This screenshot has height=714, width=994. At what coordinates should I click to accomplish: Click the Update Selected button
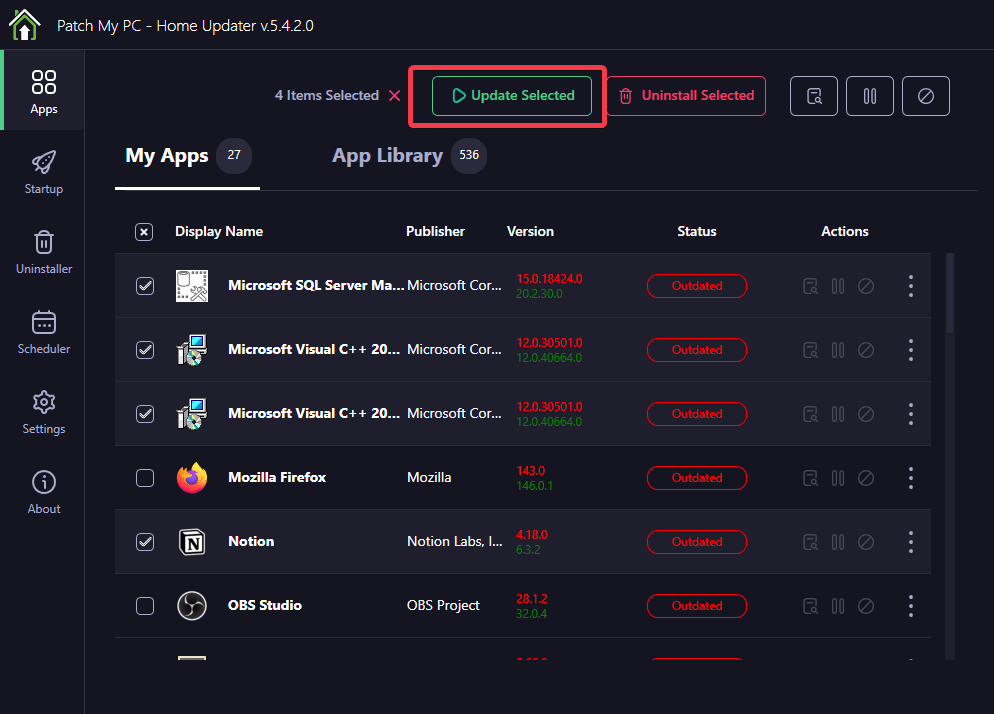click(x=511, y=96)
